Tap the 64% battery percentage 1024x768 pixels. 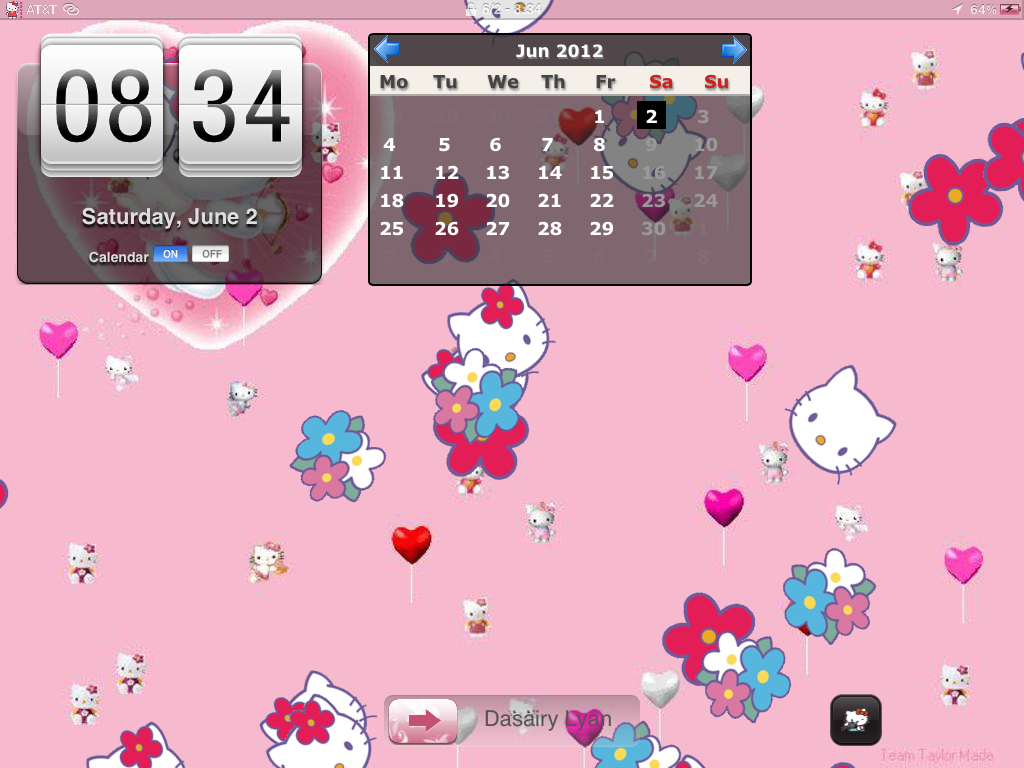983,9
